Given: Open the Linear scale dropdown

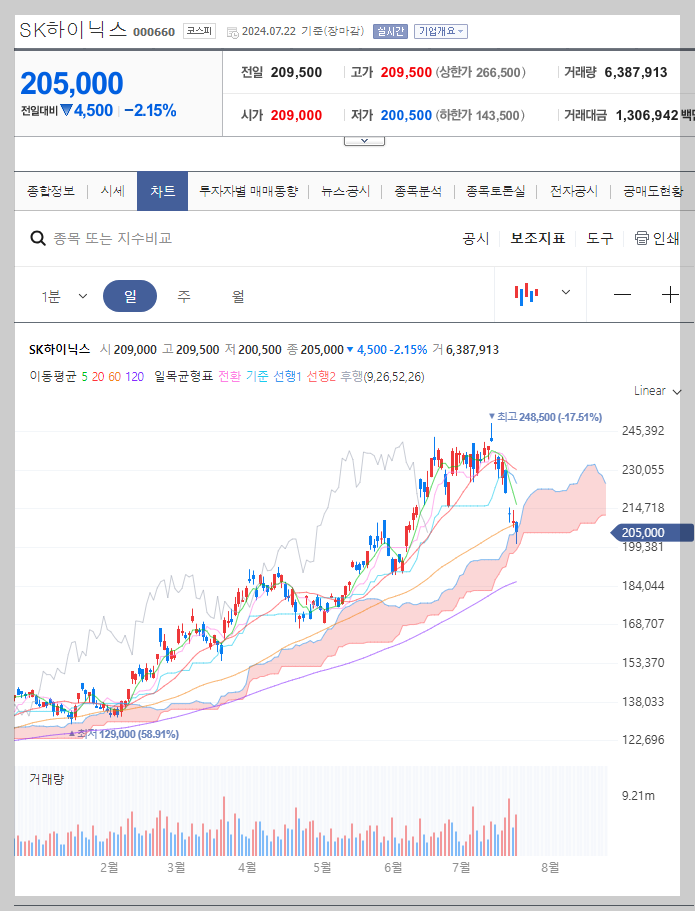Looking at the screenshot, I should coord(648,391).
